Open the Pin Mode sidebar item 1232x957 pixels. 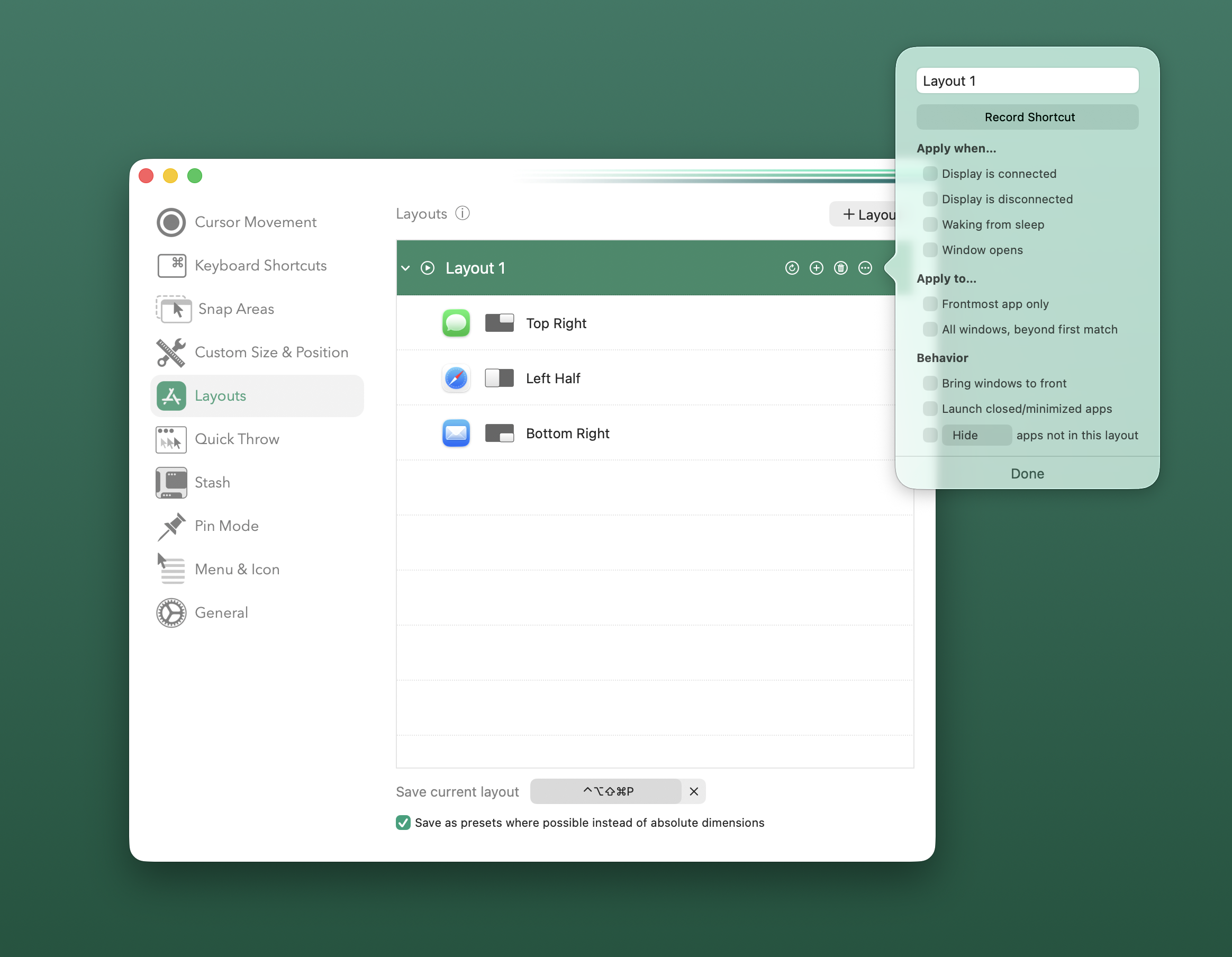[x=257, y=527]
